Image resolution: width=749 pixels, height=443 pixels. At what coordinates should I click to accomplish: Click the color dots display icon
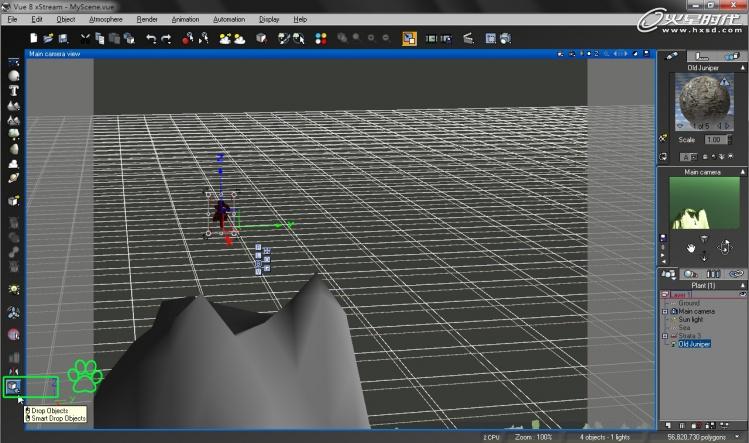(x=321, y=38)
